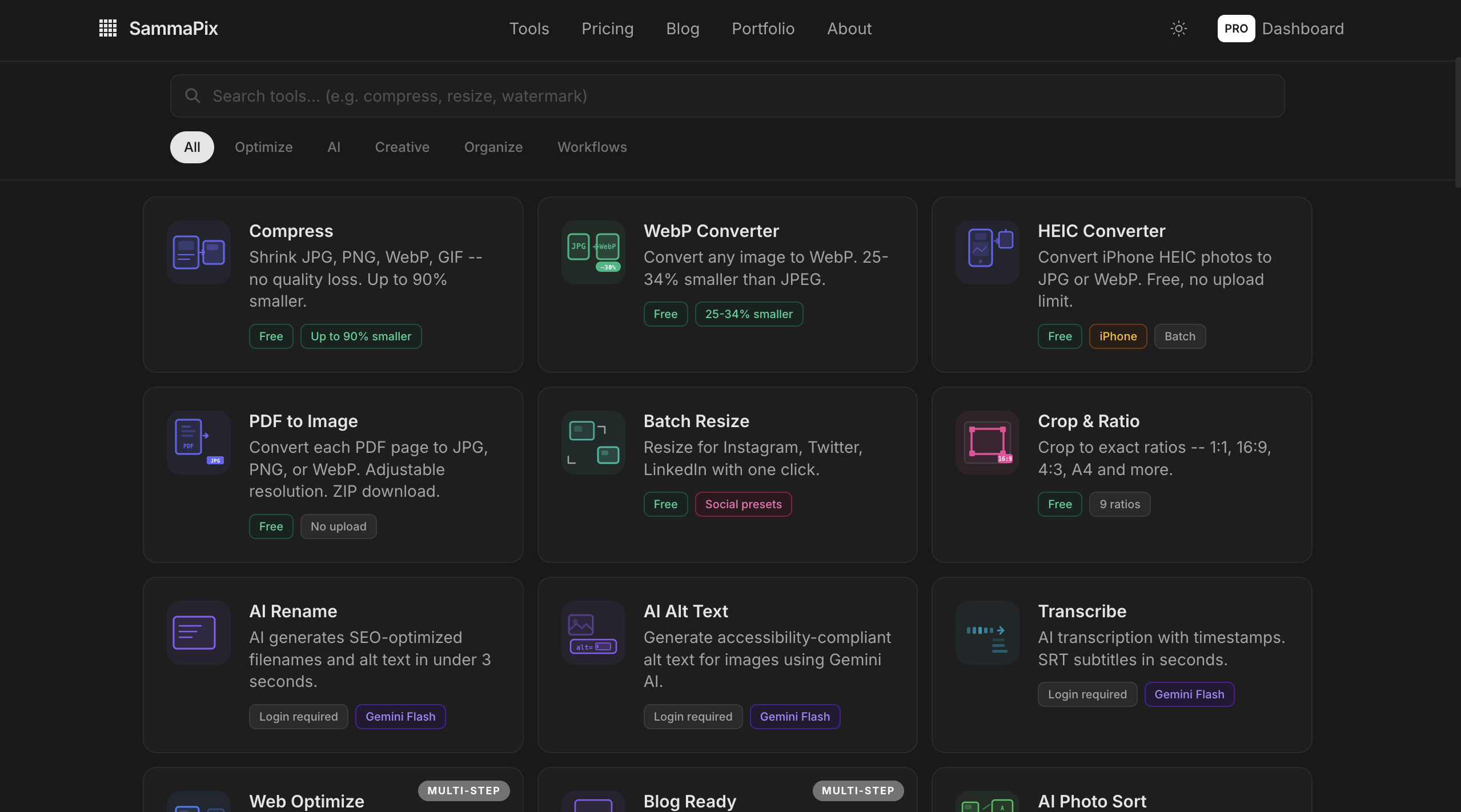1461x812 pixels.
Task: Open the AI Photo Sort icon
Action: [x=988, y=802]
